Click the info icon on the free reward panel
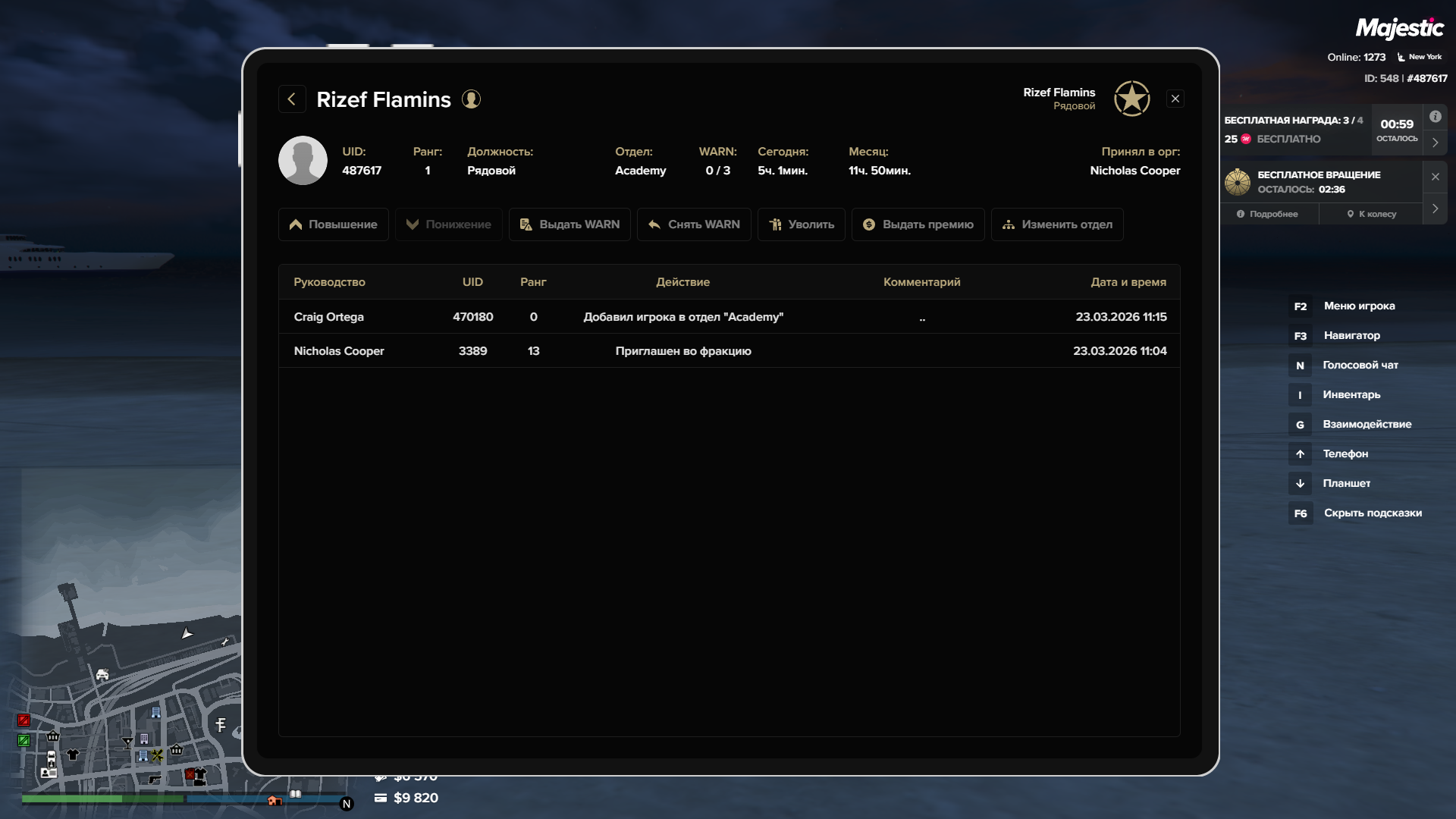 [x=1435, y=117]
